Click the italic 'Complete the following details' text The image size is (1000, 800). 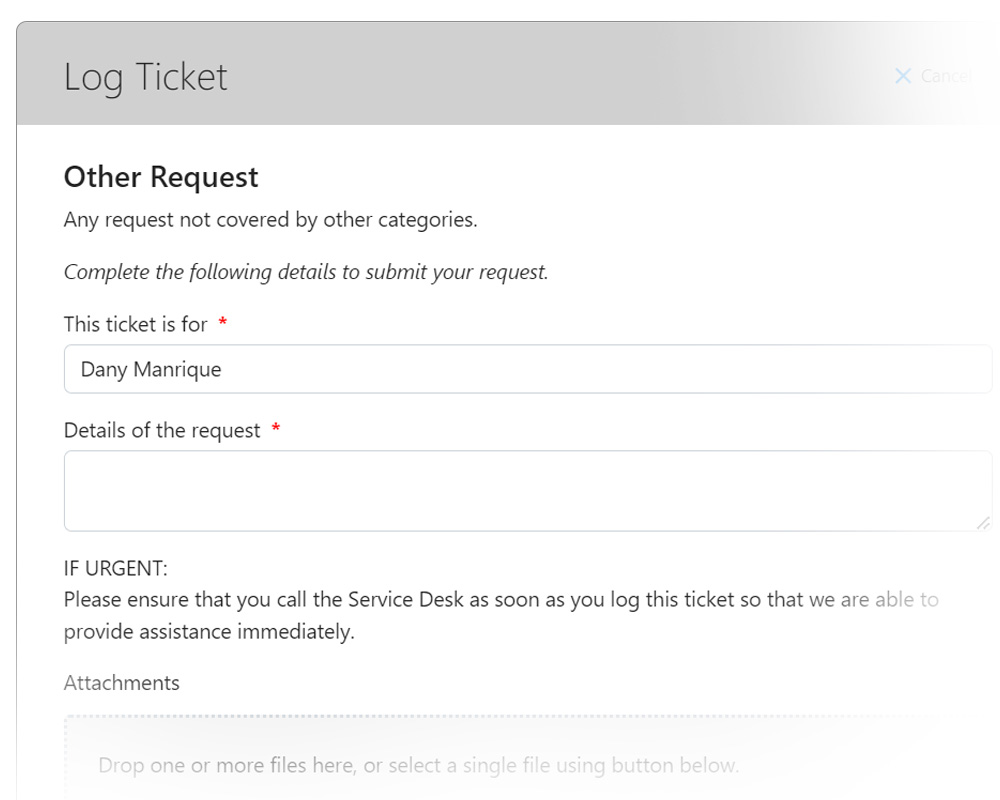[x=305, y=271]
